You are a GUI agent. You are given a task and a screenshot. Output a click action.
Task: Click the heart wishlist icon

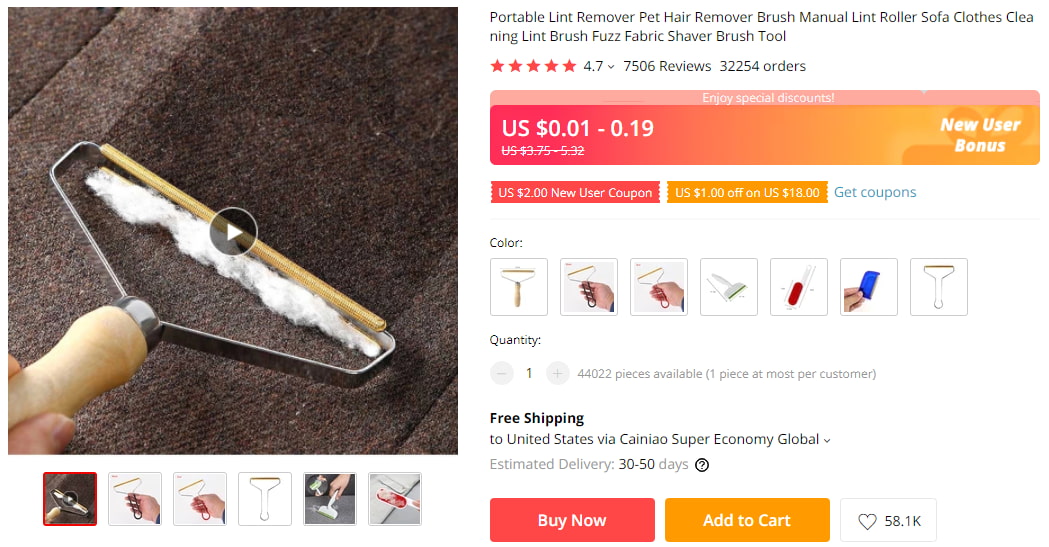pos(867,521)
